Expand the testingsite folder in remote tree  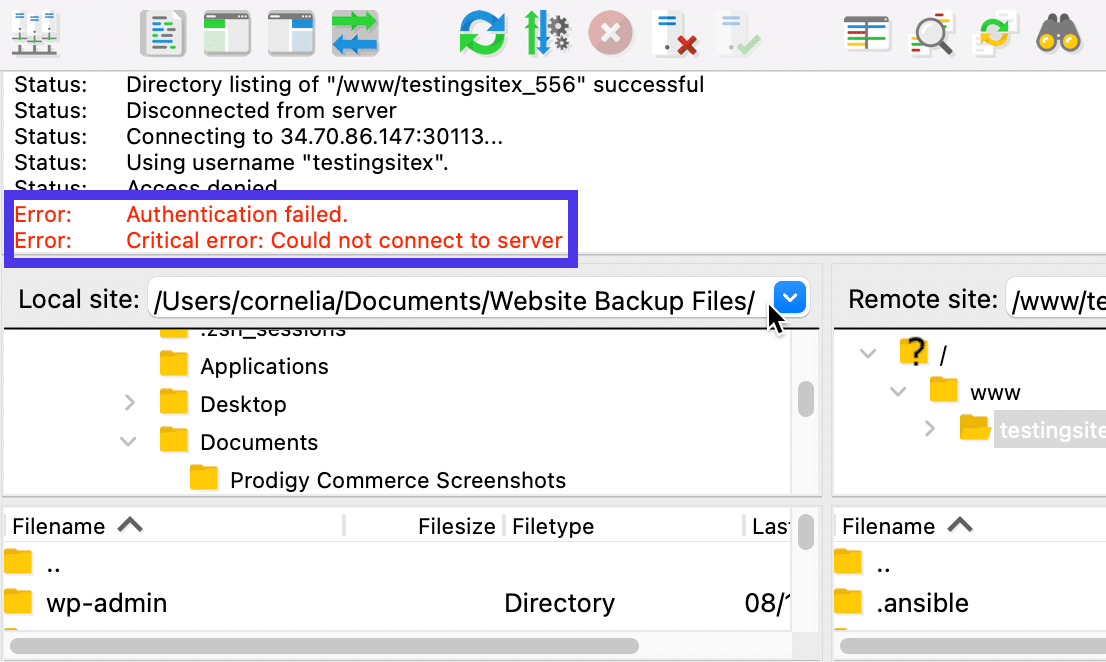point(931,428)
